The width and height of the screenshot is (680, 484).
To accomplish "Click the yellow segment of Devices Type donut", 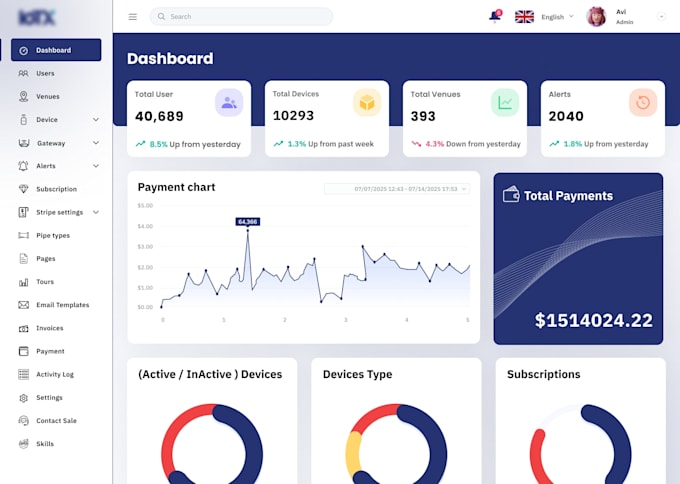I will click(353, 454).
